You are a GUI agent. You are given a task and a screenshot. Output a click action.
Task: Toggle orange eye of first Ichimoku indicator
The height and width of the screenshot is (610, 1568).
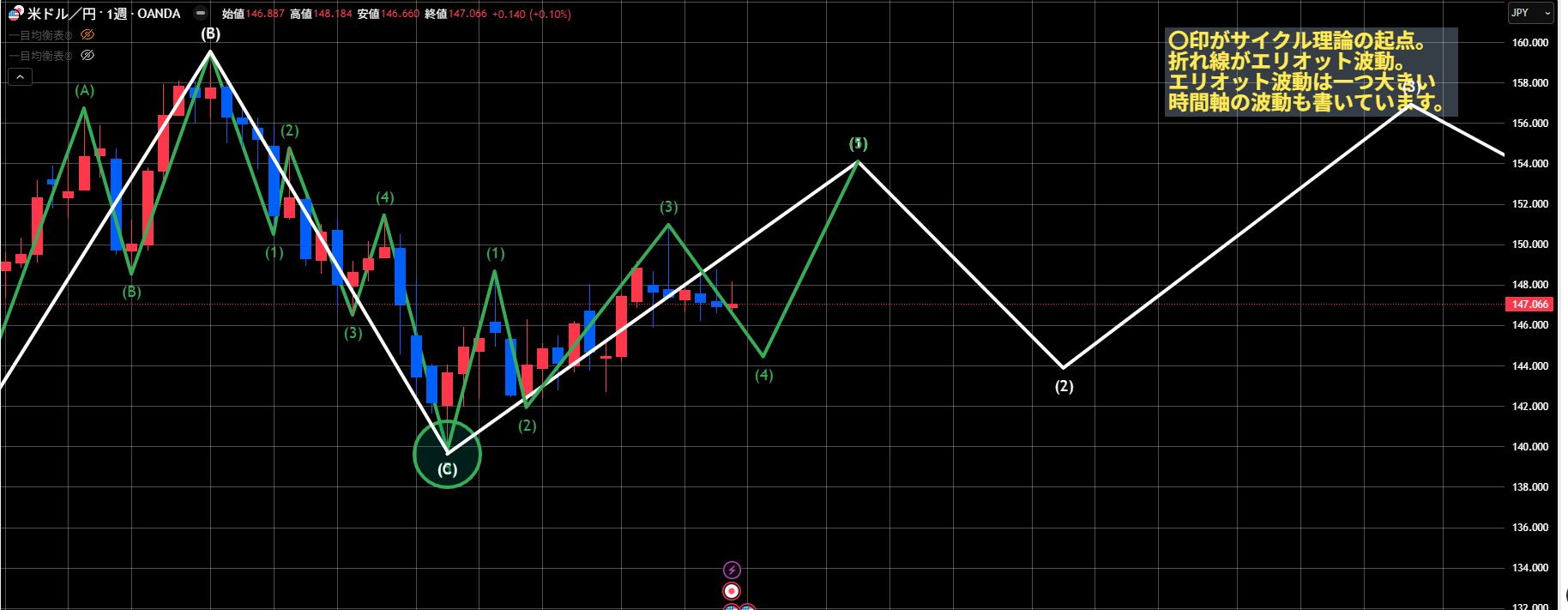(x=87, y=35)
